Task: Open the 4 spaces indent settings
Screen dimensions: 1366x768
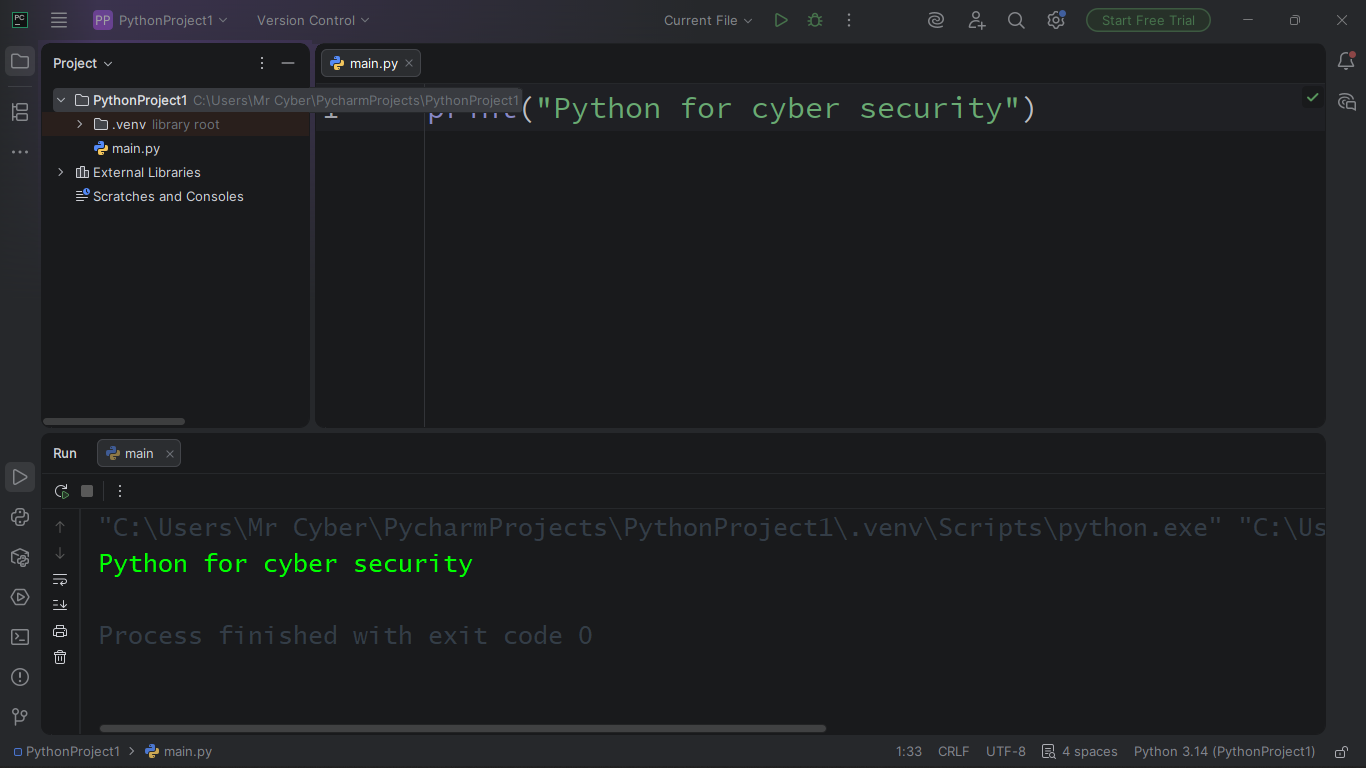Action: pyautogui.click(x=1080, y=751)
